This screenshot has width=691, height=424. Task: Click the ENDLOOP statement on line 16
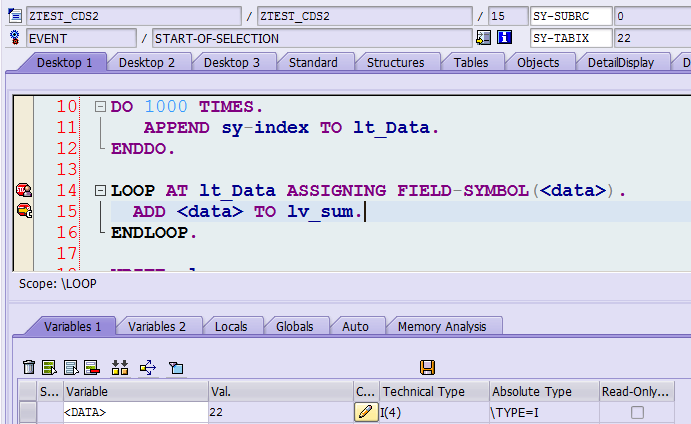pos(154,233)
